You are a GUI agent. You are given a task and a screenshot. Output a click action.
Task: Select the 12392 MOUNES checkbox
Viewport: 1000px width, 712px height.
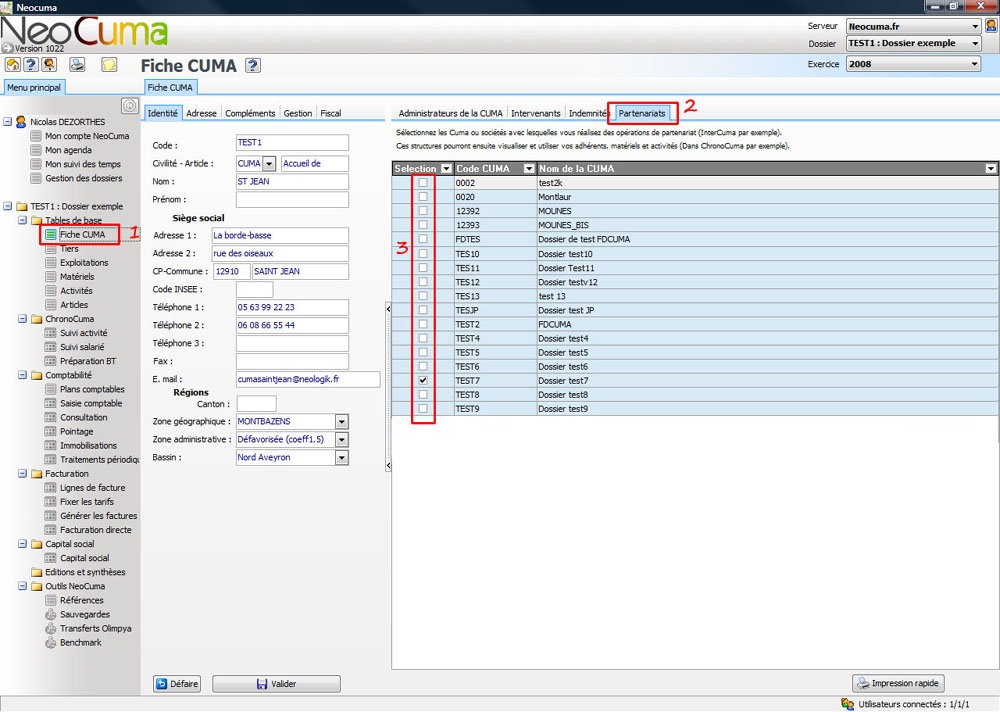point(423,211)
